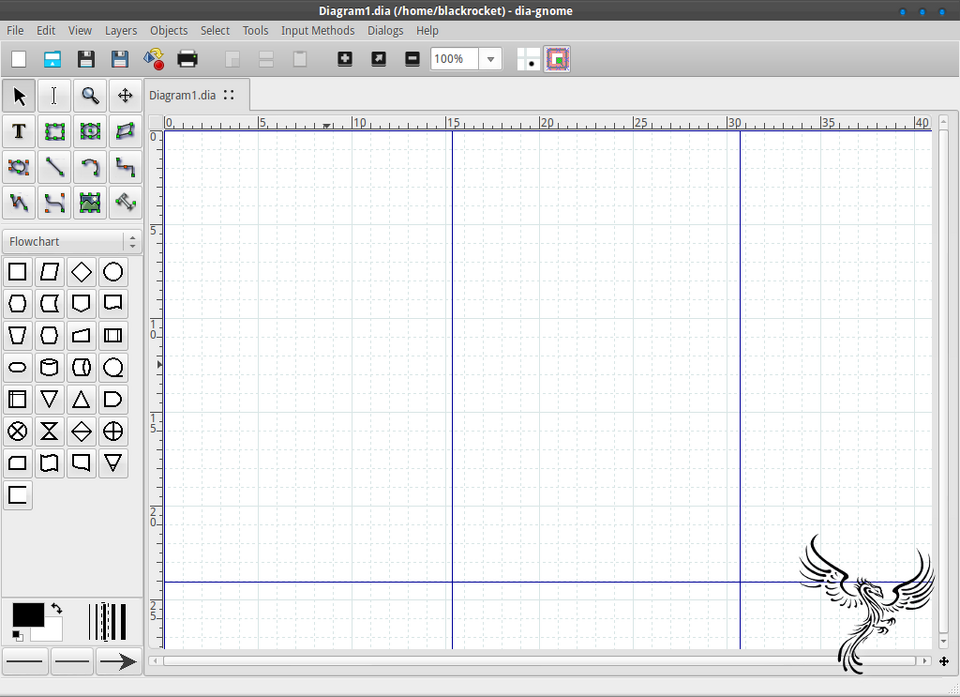Choose the flowchart Parallelogram shape
The height and width of the screenshot is (697, 960).
[49, 271]
